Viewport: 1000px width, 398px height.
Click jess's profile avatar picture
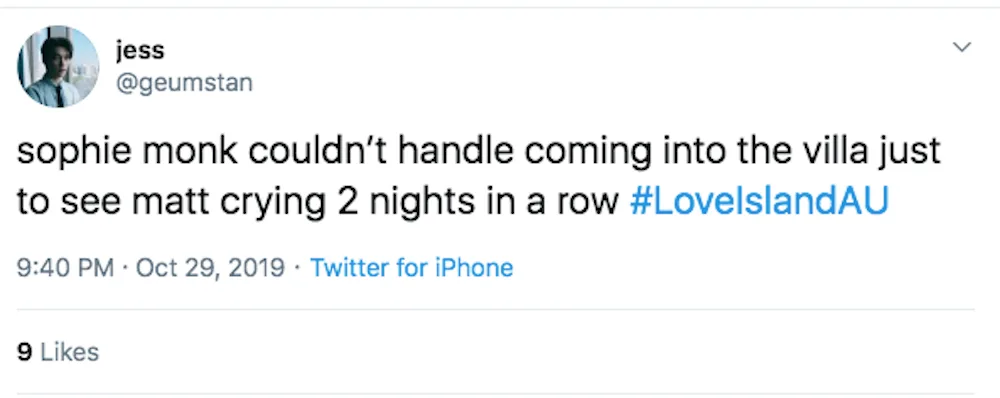(x=58, y=66)
